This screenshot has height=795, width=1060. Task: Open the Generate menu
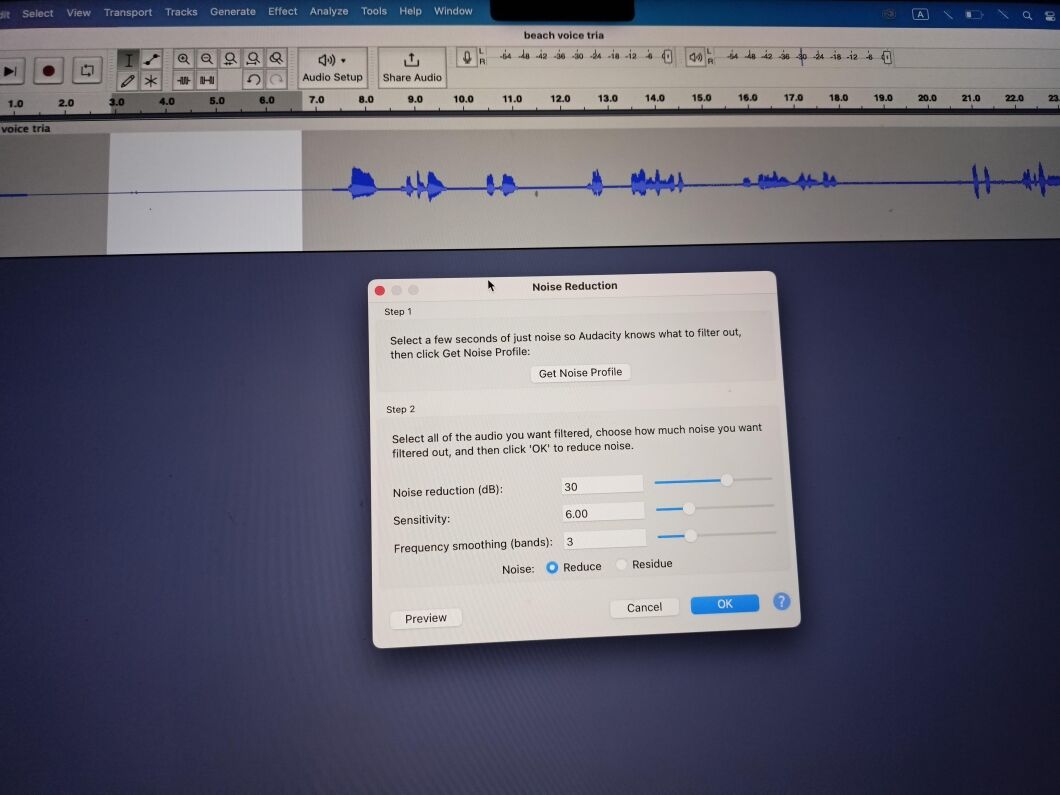(233, 12)
